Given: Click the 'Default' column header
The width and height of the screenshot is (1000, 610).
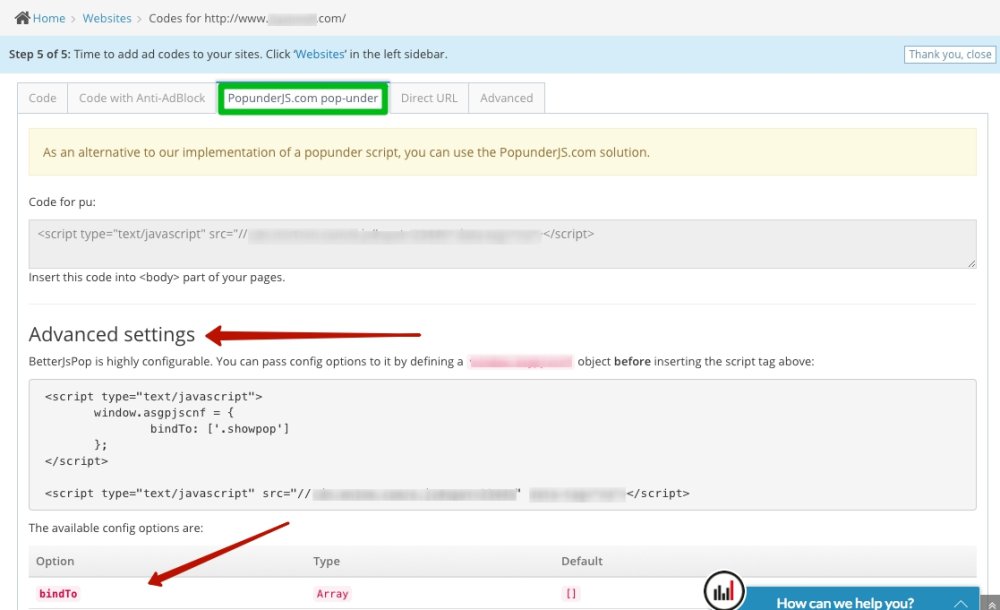Looking at the screenshot, I should pos(582,561).
